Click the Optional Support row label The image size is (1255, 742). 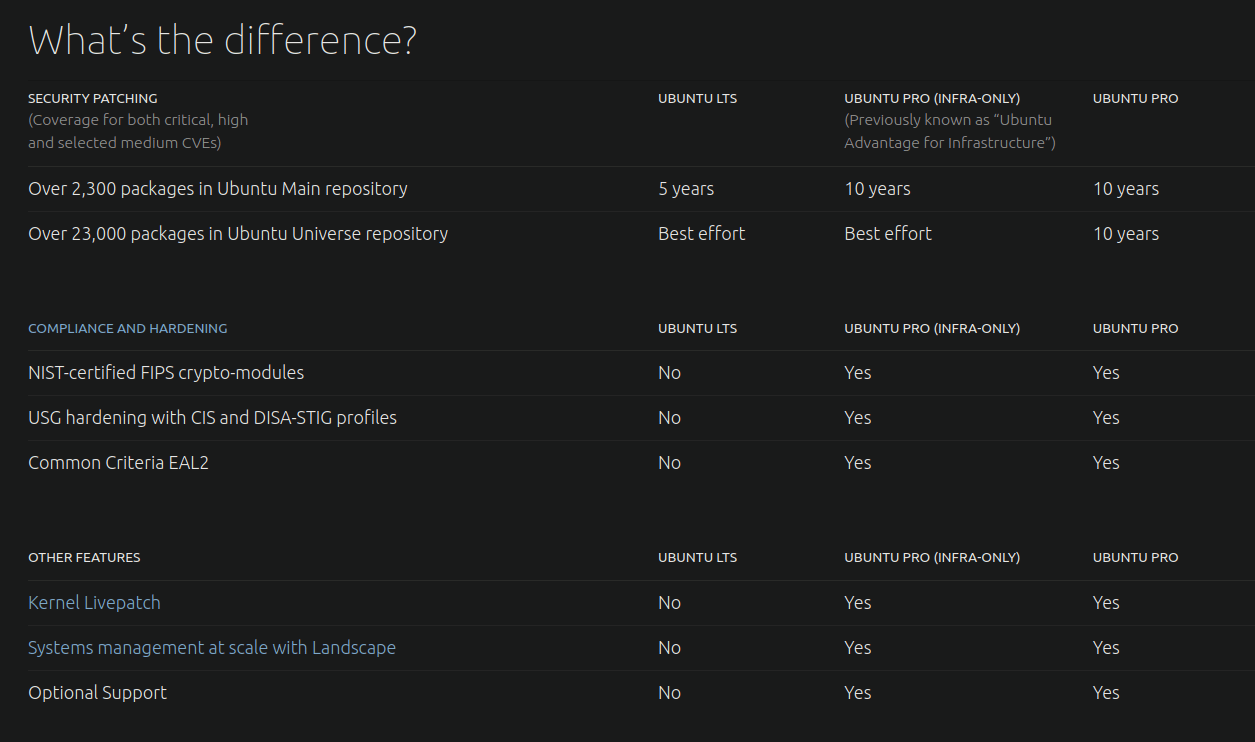coord(97,693)
